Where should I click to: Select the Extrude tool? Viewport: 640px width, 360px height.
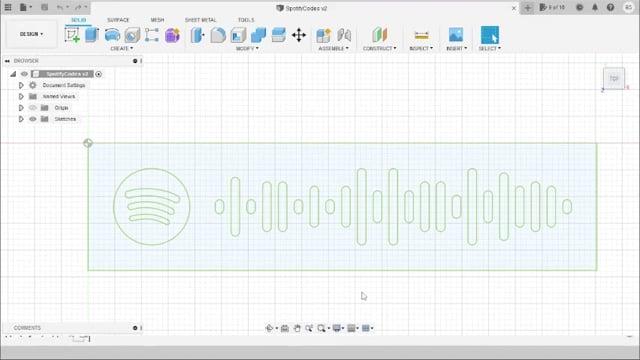(92, 35)
